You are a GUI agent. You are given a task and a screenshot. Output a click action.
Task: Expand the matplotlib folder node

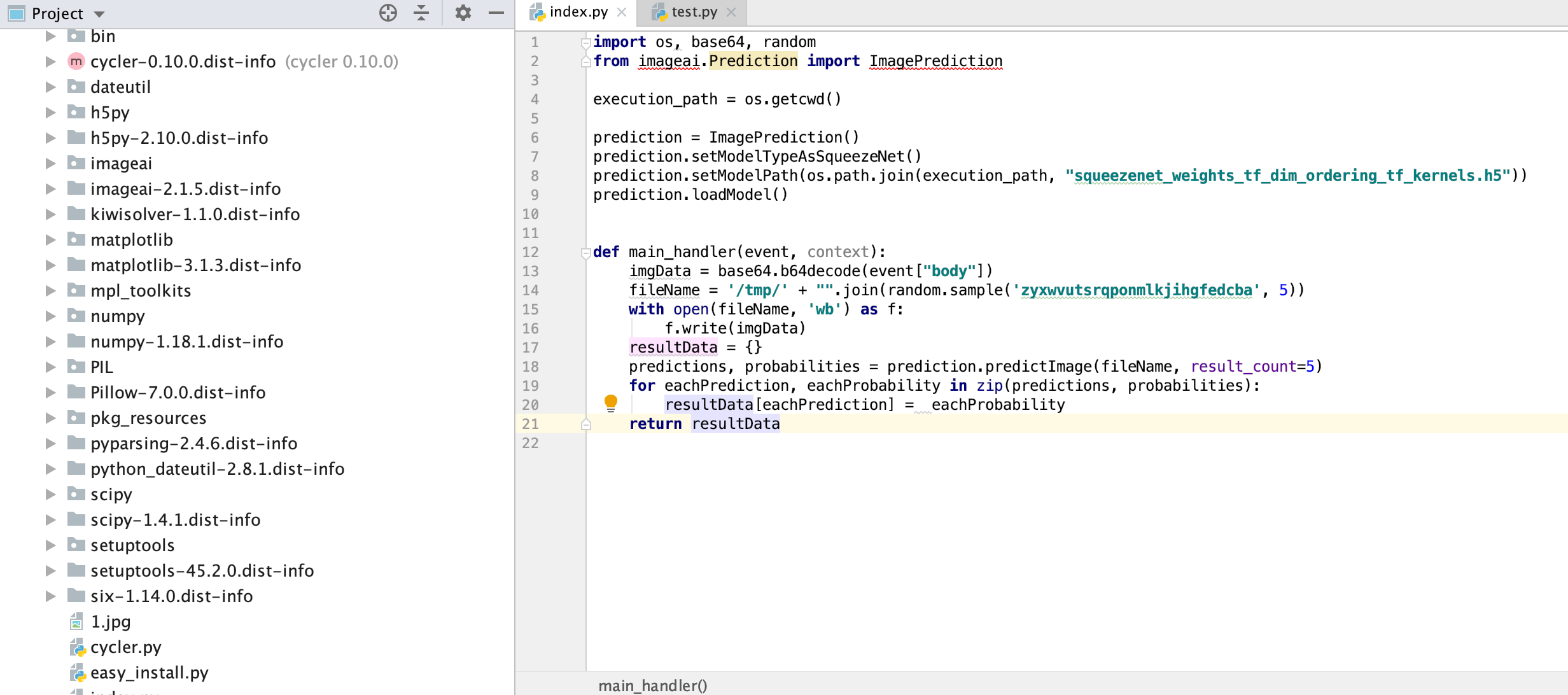(51, 240)
